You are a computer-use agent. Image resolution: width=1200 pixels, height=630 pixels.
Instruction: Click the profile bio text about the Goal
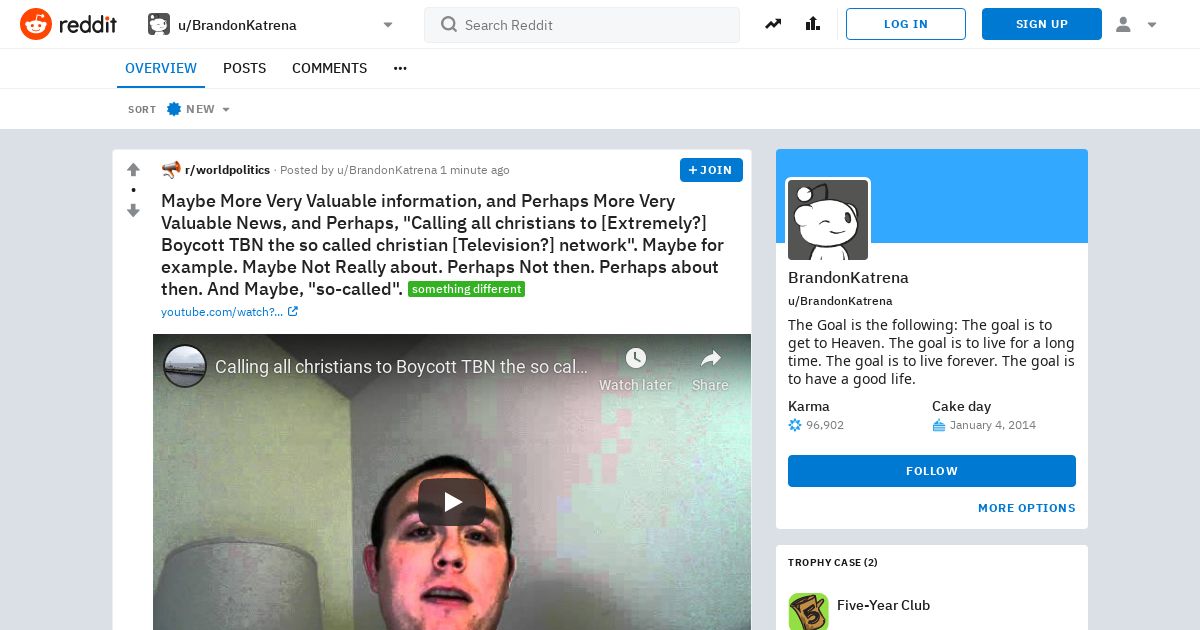point(931,352)
